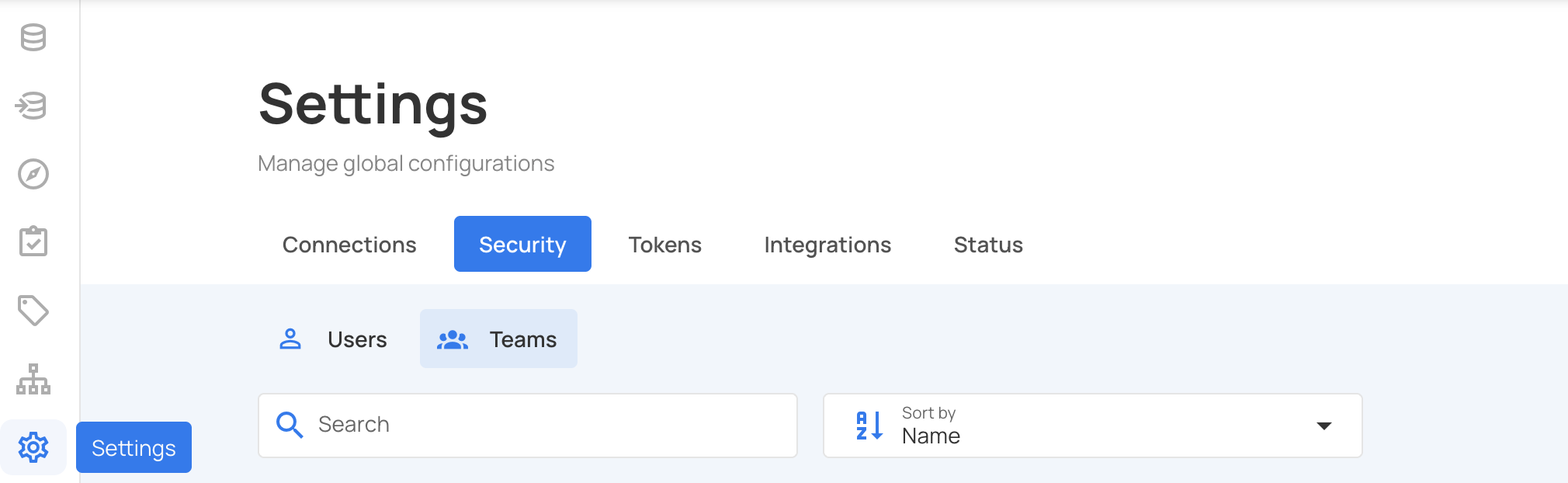Screen dimensions: 1568x483
Task: Click into the Search input field
Action: (x=543, y=425)
